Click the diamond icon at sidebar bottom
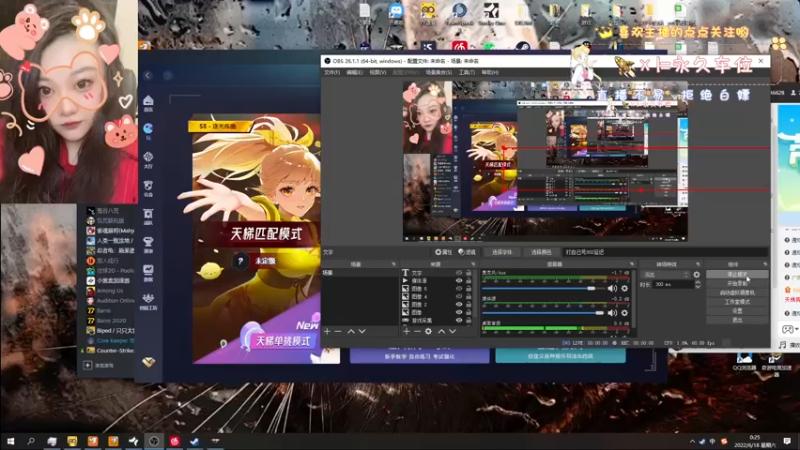Screen dimensions: 800x450 point(148,362)
